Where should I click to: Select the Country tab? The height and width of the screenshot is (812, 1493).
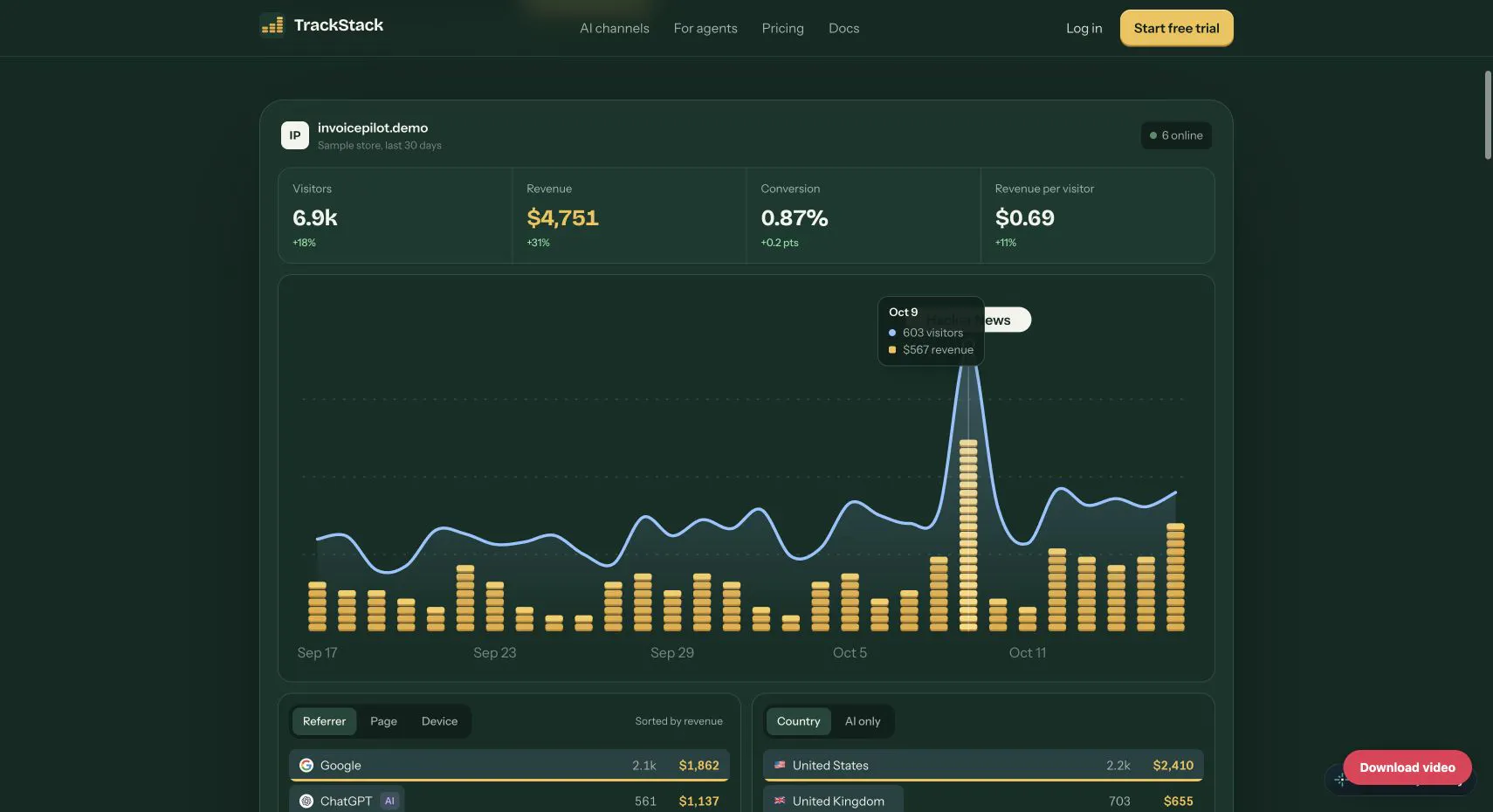(x=798, y=721)
